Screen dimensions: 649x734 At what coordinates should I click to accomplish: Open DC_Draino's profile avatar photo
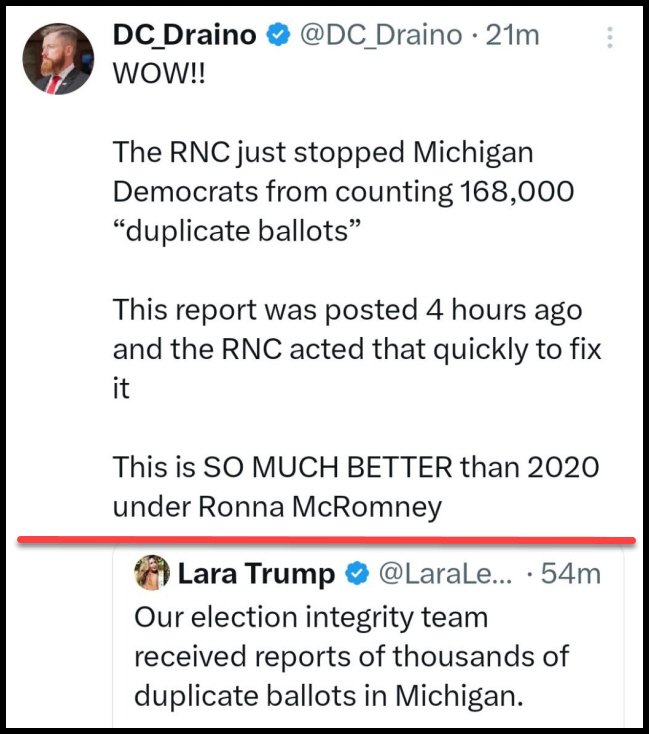point(56,58)
